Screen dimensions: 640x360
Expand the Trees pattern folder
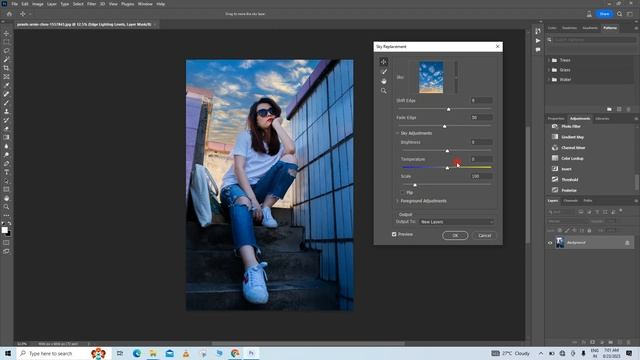549,60
